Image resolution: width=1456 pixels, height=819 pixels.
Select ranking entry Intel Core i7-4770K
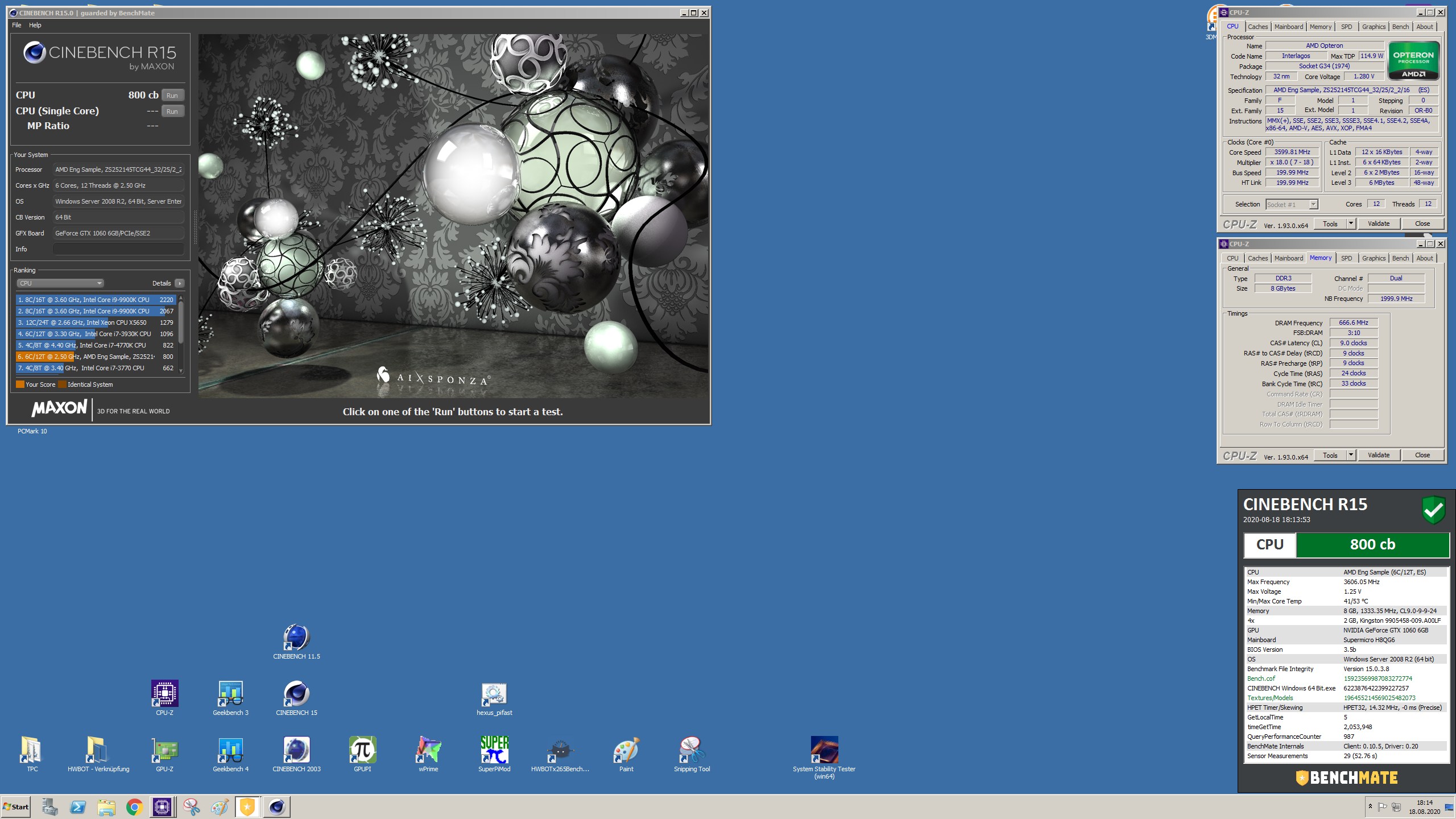[x=96, y=345]
